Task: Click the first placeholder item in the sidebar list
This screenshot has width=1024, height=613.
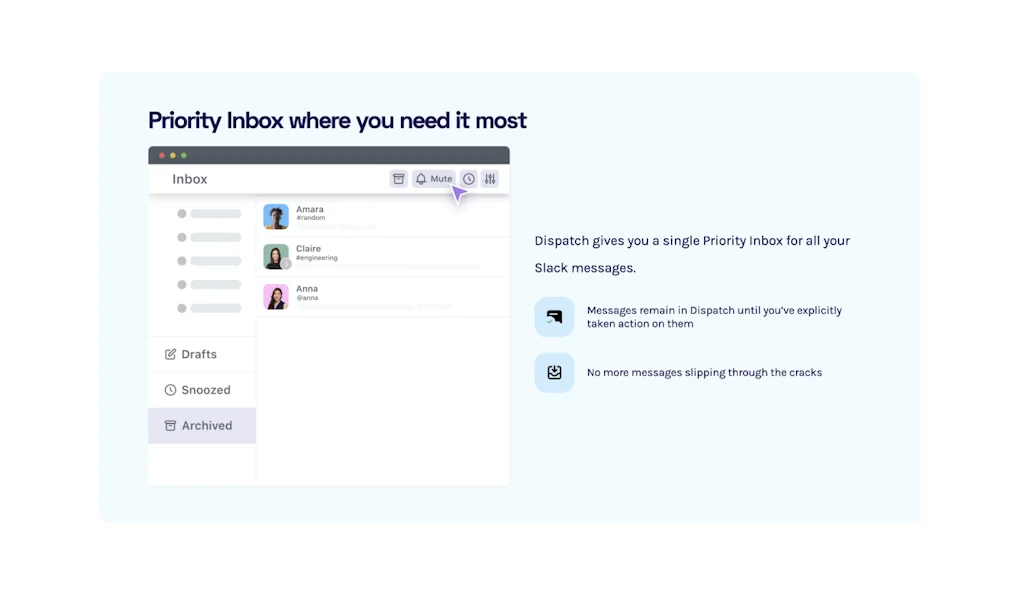Action: point(210,214)
